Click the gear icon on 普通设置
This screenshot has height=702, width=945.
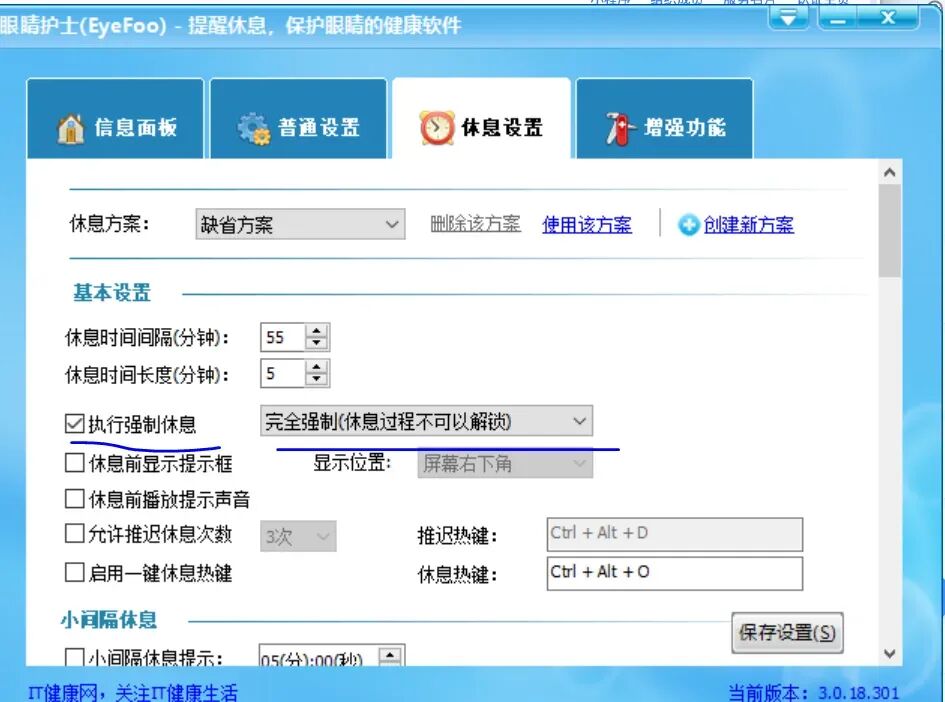(x=254, y=128)
